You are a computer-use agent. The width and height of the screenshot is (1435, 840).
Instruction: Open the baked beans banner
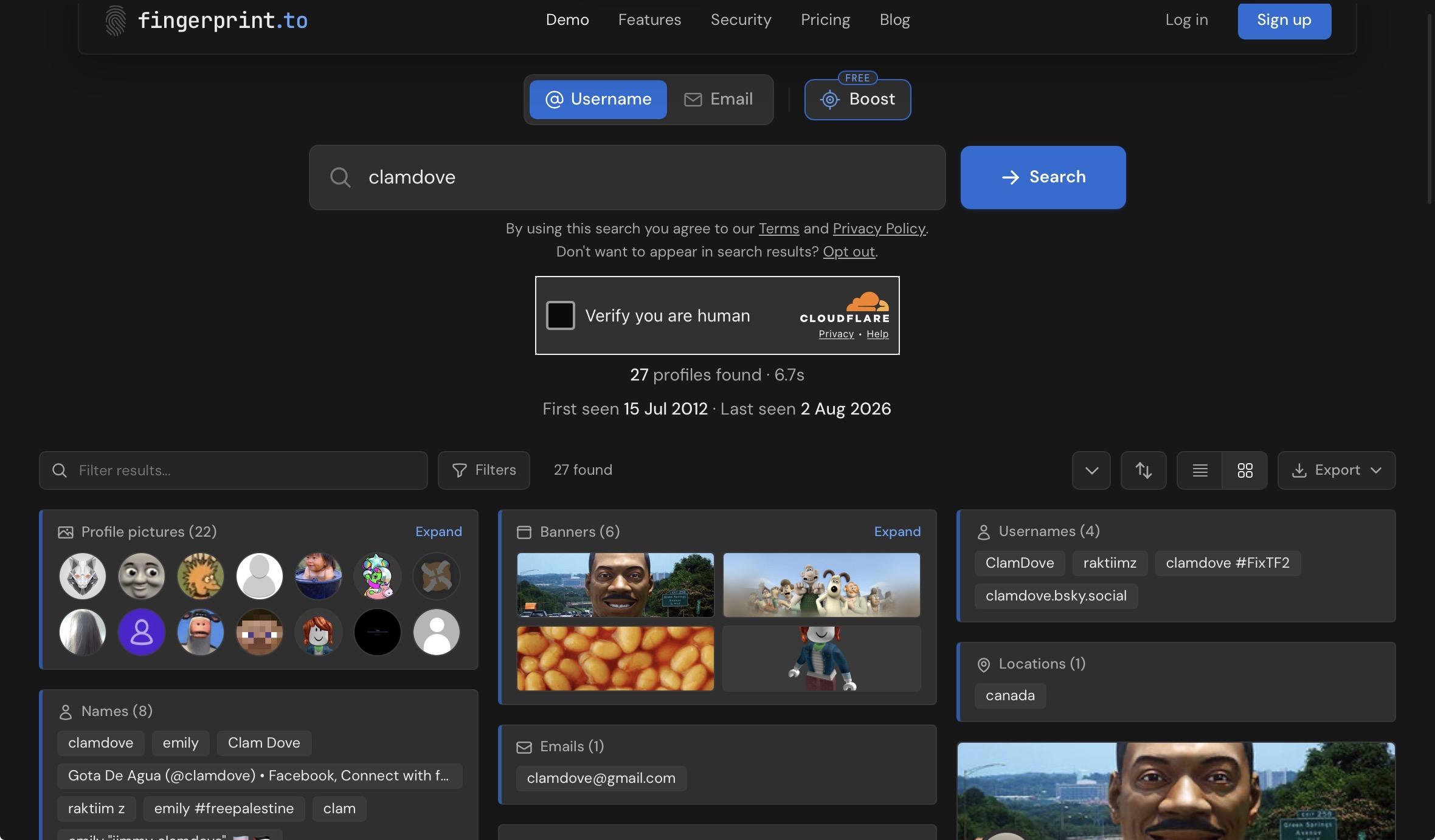point(615,658)
